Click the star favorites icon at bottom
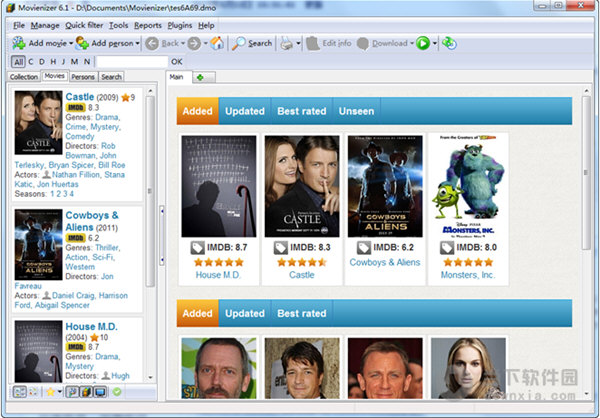Screen dimensions: 600x418 coord(50,391)
